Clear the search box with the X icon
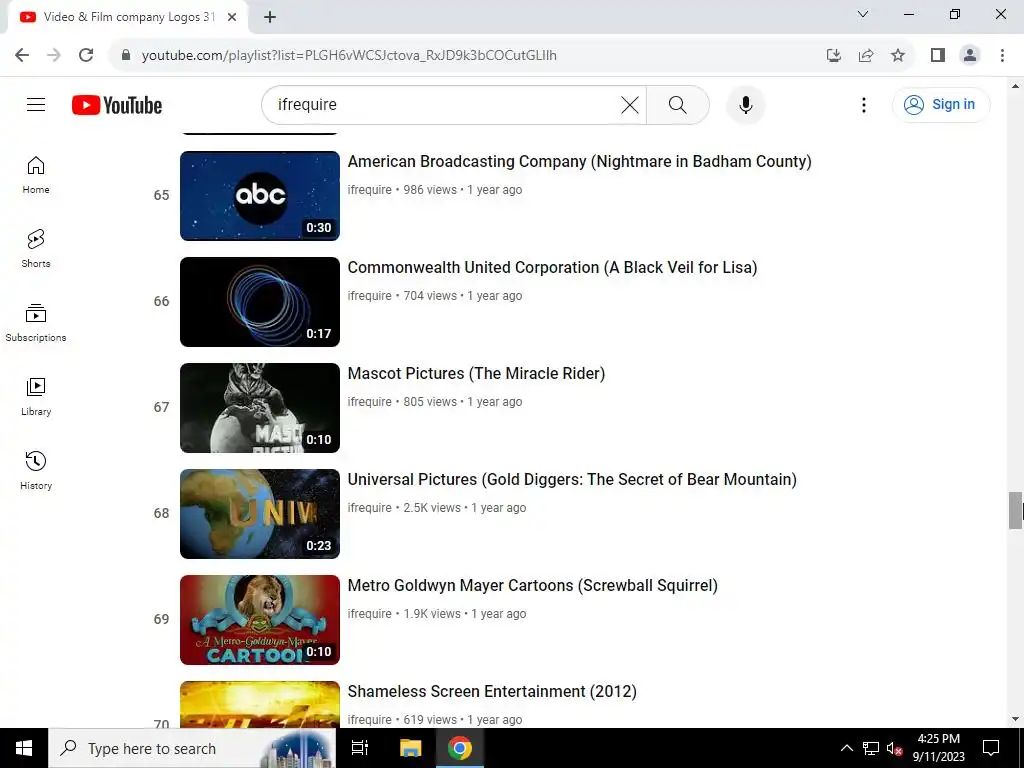Screen dimensions: 1024x768 [630, 104]
